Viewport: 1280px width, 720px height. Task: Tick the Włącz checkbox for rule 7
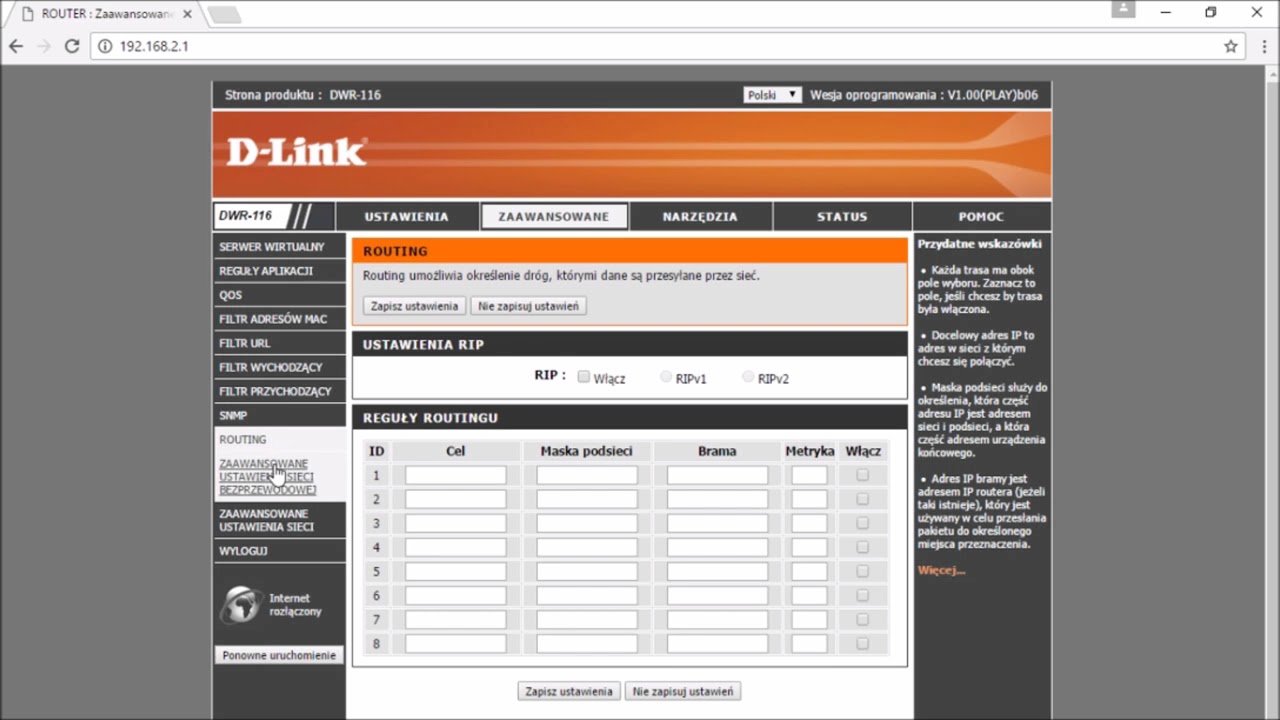pyautogui.click(x=863, y=619)
